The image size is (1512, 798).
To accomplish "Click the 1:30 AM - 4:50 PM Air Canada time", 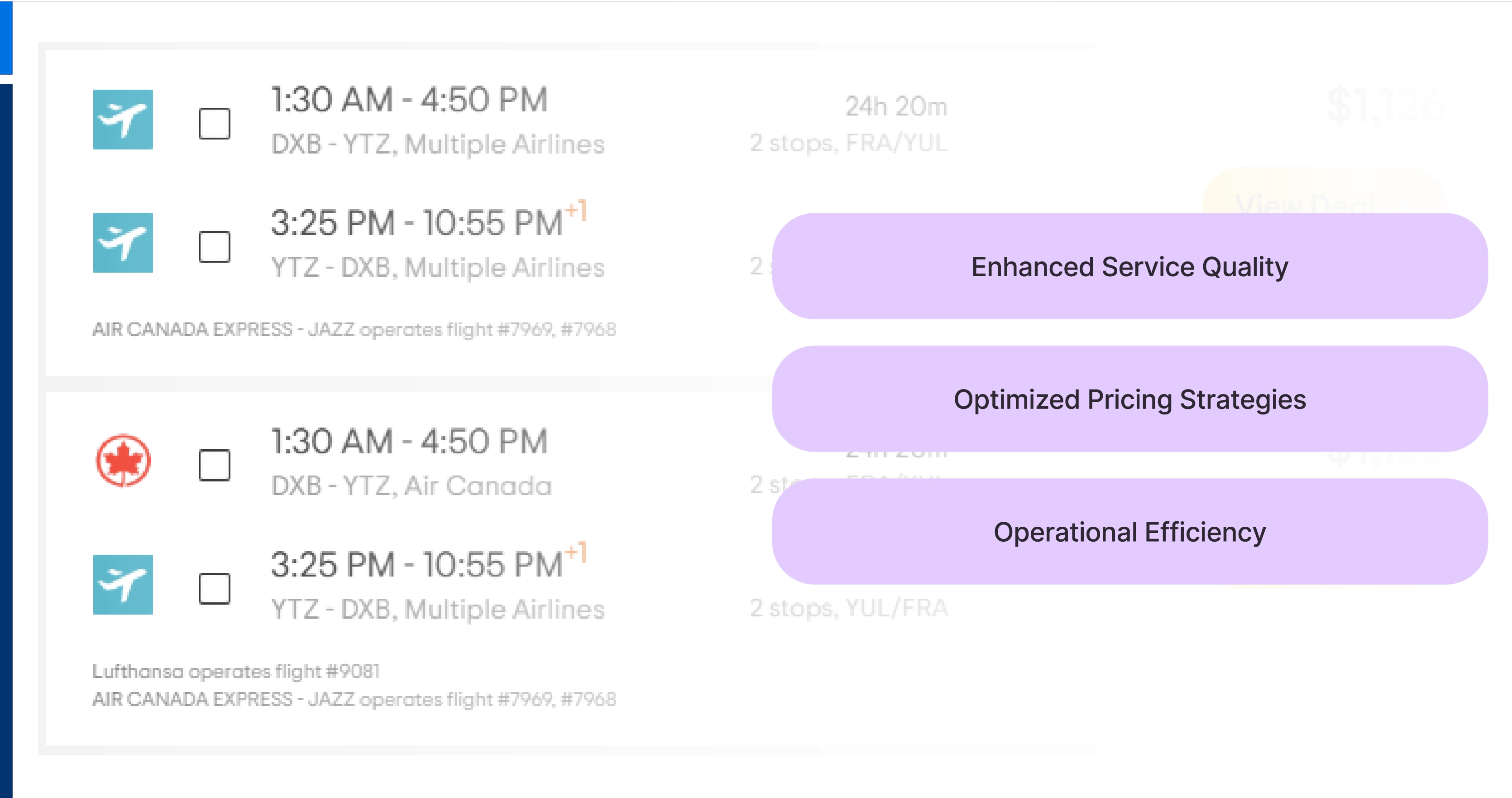I will coord(409,442).
